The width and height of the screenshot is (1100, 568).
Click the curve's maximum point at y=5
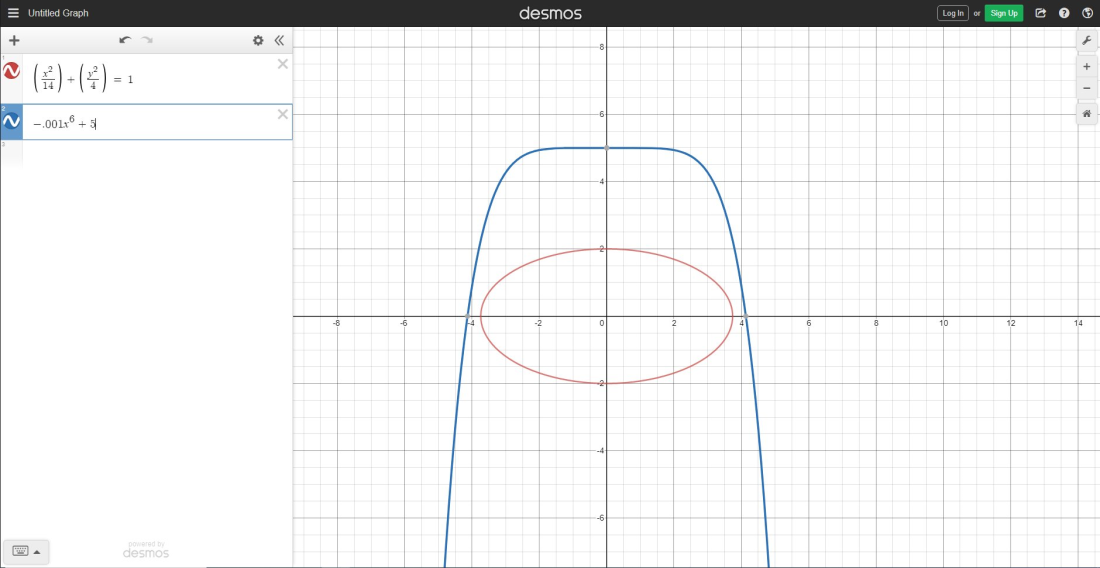tap(607, 148)
